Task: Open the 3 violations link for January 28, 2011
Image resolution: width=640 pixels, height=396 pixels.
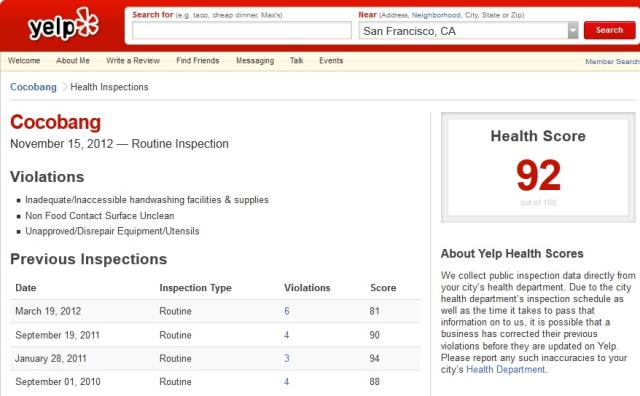Action: pyautogui.click(x=287, y=358)
